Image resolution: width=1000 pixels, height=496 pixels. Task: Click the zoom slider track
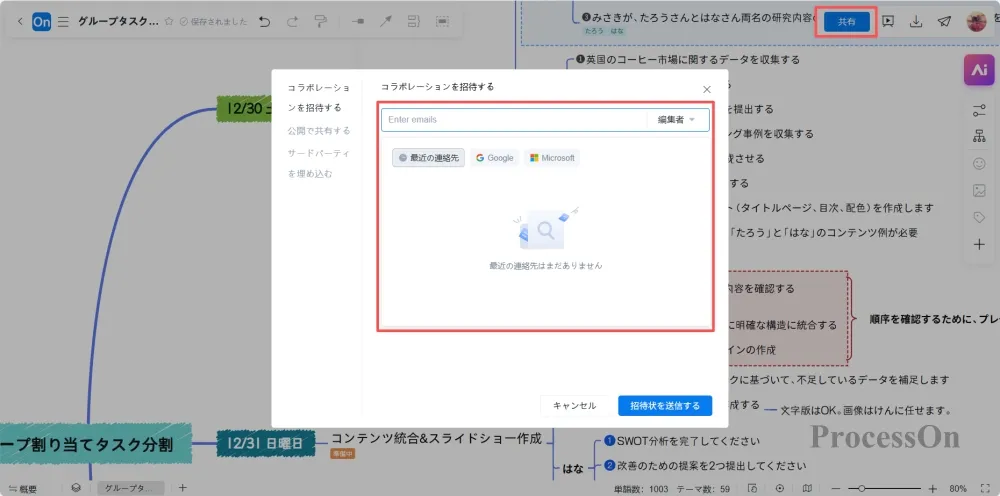890,489
